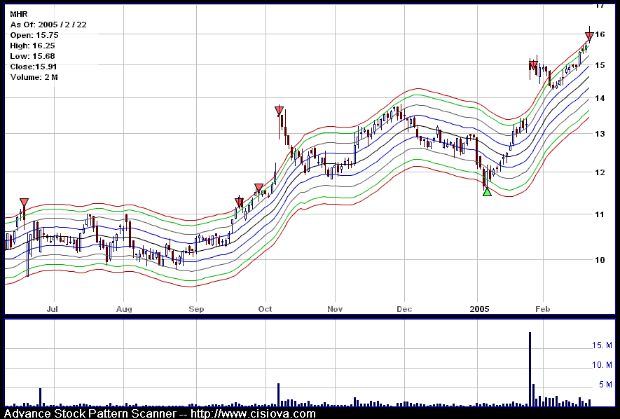The height and width of the screenshot is (419, 620).
Task: Click the June volume spike bar
Action: tap(40, 397)
